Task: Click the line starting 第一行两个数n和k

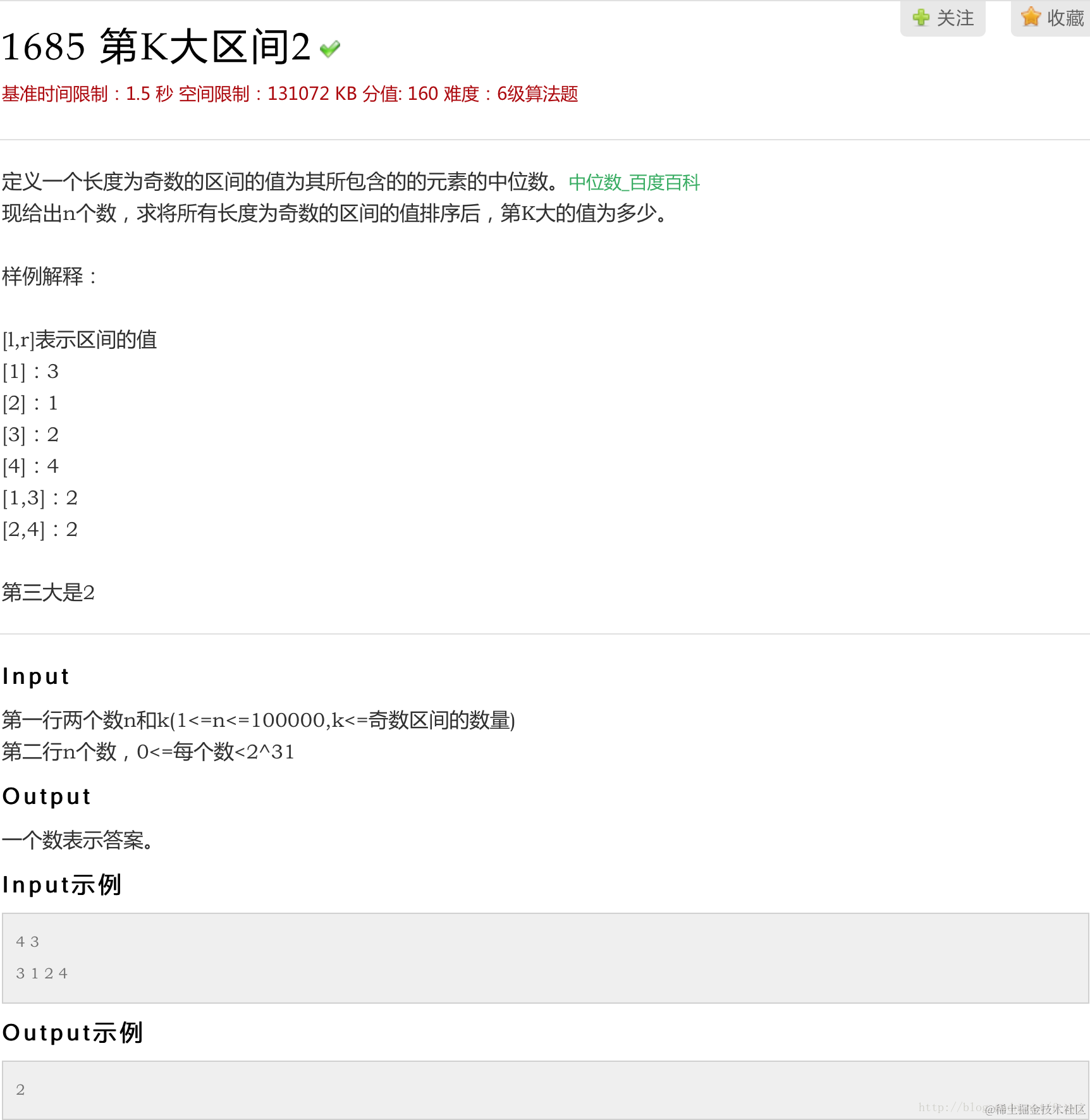Action: 259,721
